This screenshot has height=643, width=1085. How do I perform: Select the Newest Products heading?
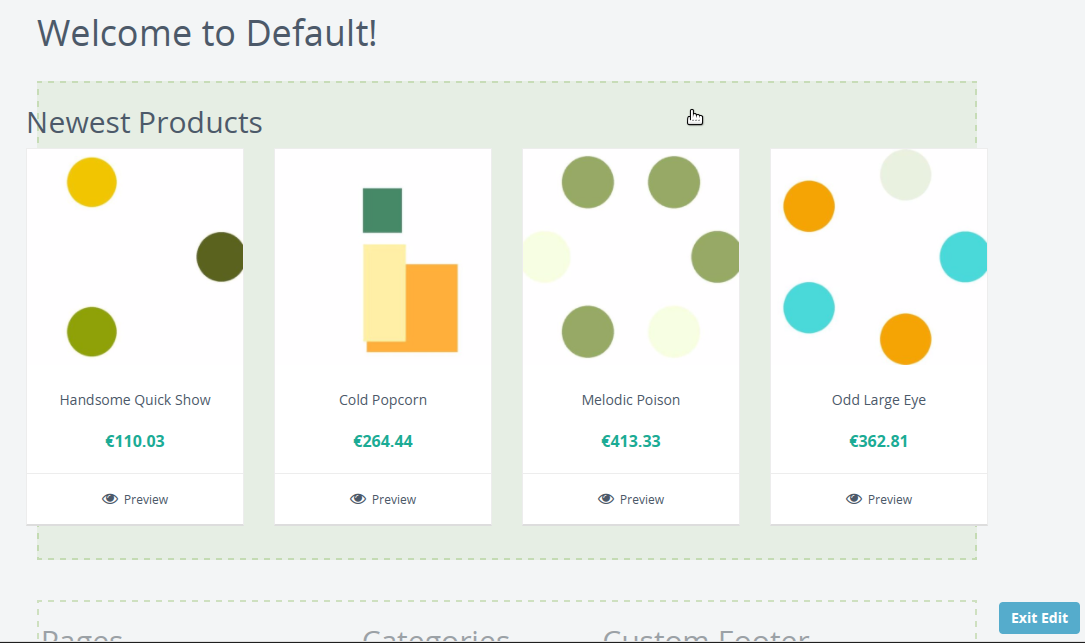145,123
